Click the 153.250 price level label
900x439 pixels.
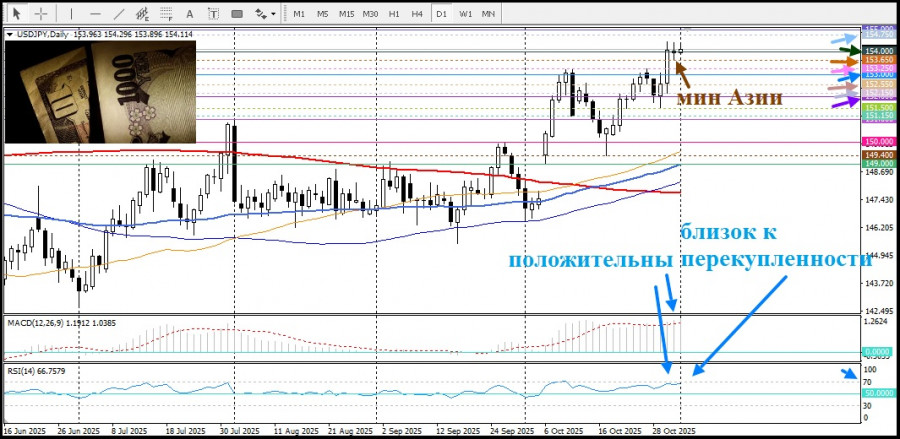click(878, 68)
